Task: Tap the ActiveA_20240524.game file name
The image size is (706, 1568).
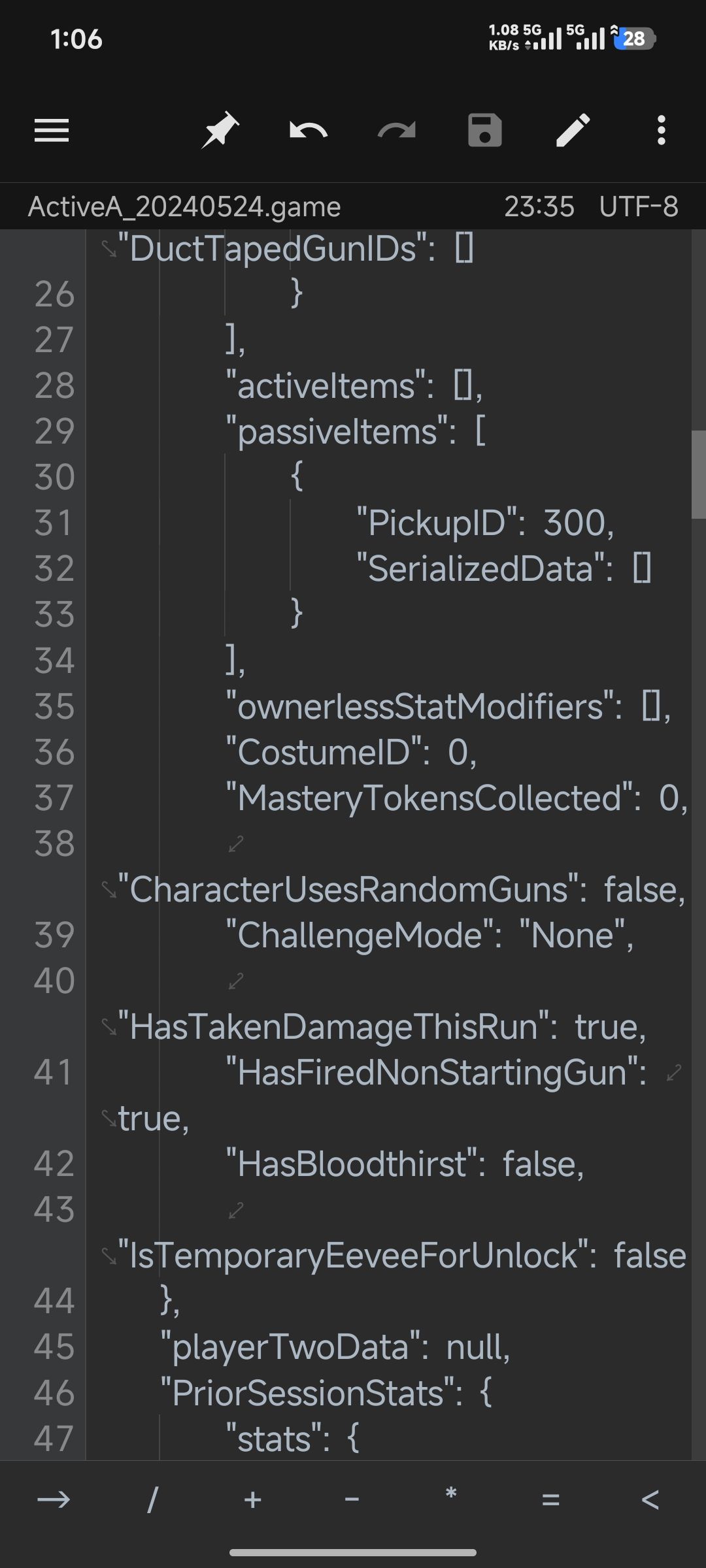Action: point(184,206)
